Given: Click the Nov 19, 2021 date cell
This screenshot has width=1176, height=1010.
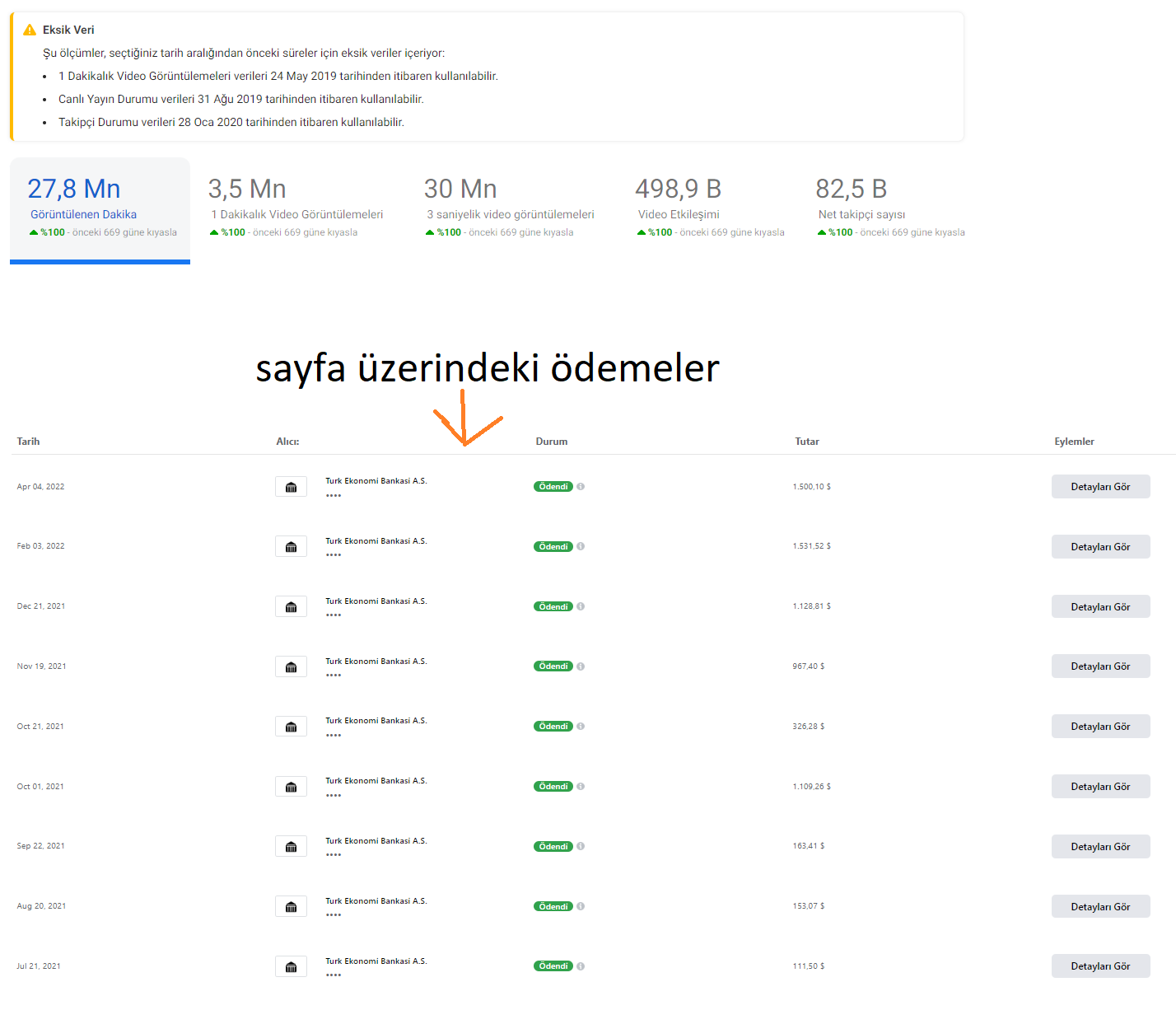Looking at the screenshot, I should [x=41, y=666].
